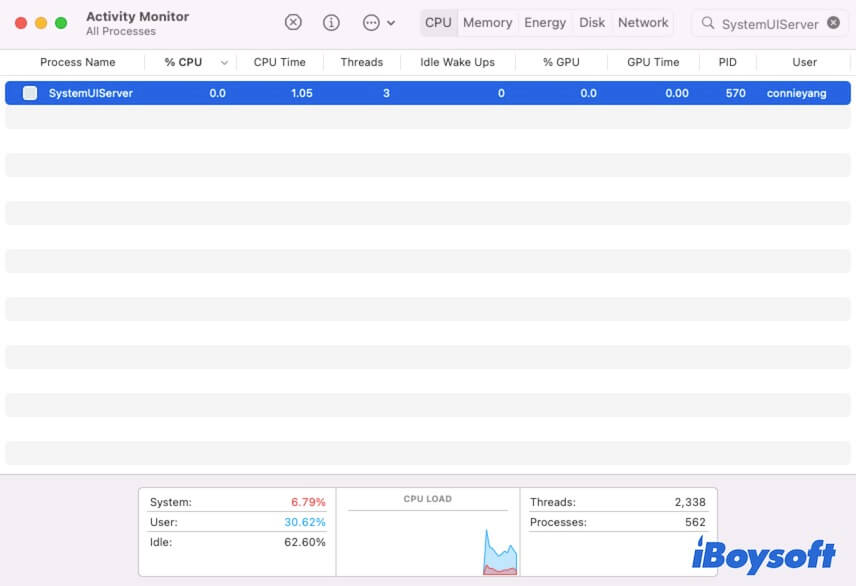This screenshot has width=856, height=586.
Task: Select the Network tab
Action: (643, 23)
